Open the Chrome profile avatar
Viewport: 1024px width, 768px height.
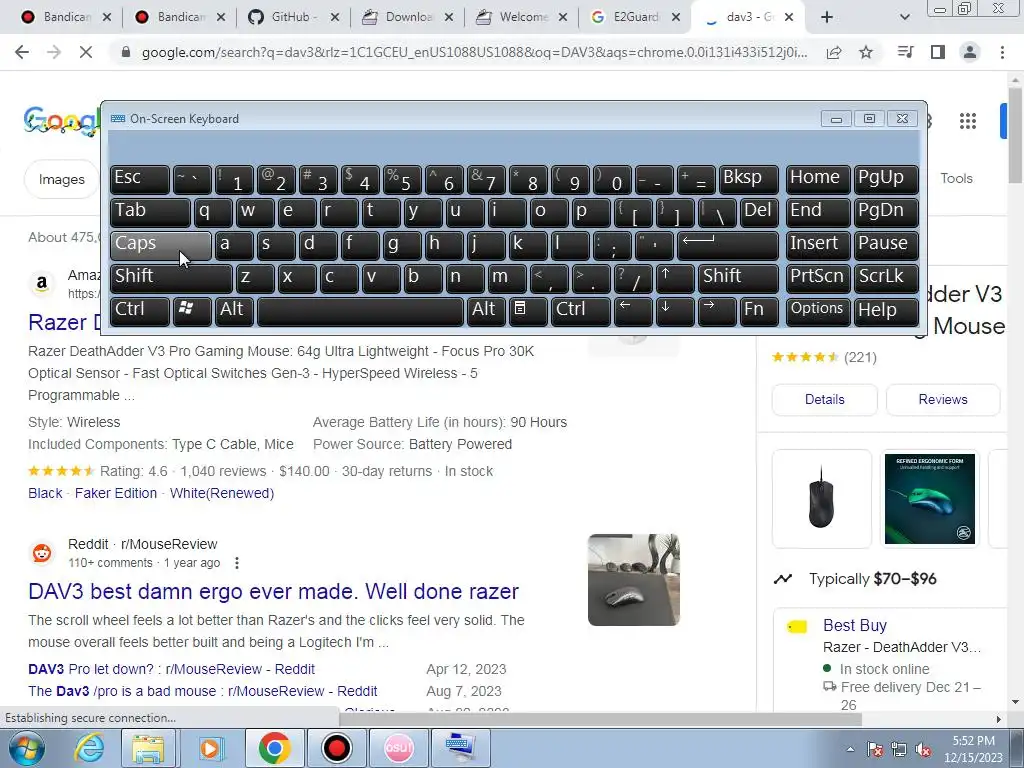coord(970,52)
